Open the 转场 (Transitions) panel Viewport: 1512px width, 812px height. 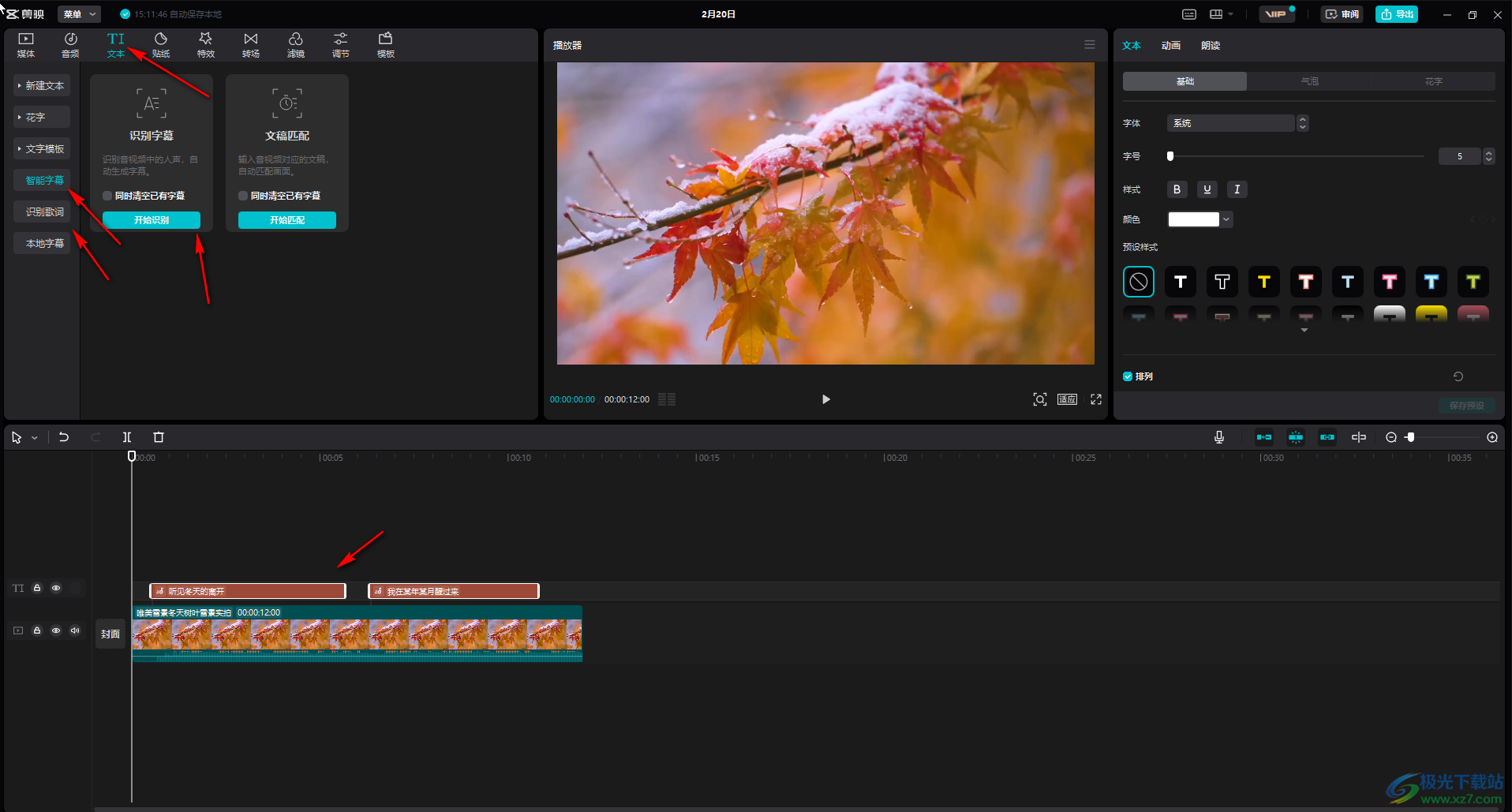click(251, 45)
